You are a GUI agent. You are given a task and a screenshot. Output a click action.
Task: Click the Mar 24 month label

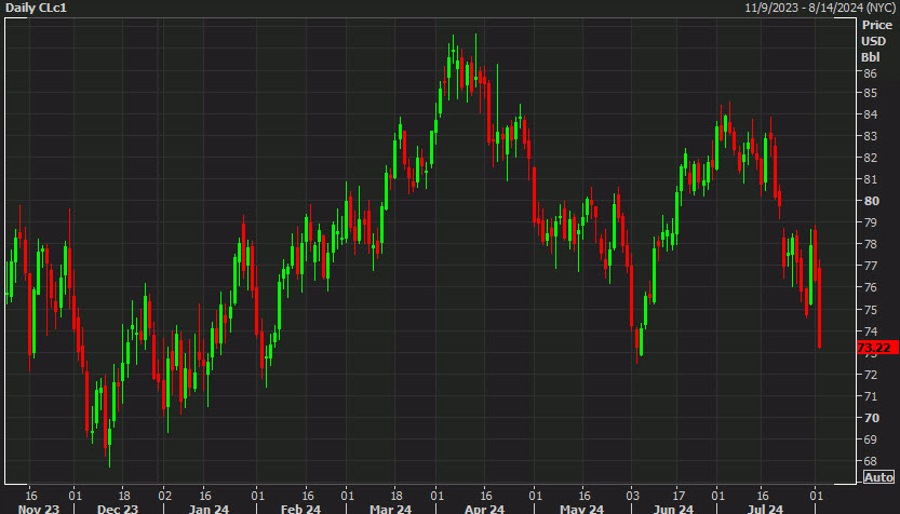click(x=391, y=509)
